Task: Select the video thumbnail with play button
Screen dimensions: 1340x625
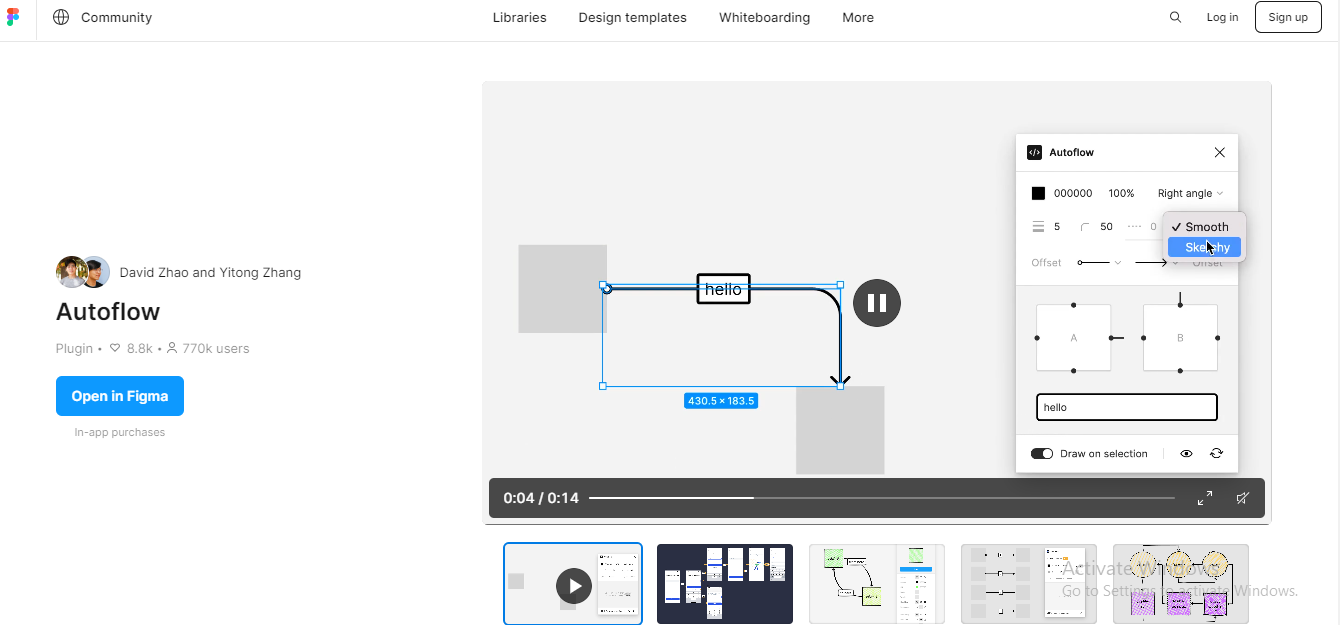Action: (x=573, y=584)
